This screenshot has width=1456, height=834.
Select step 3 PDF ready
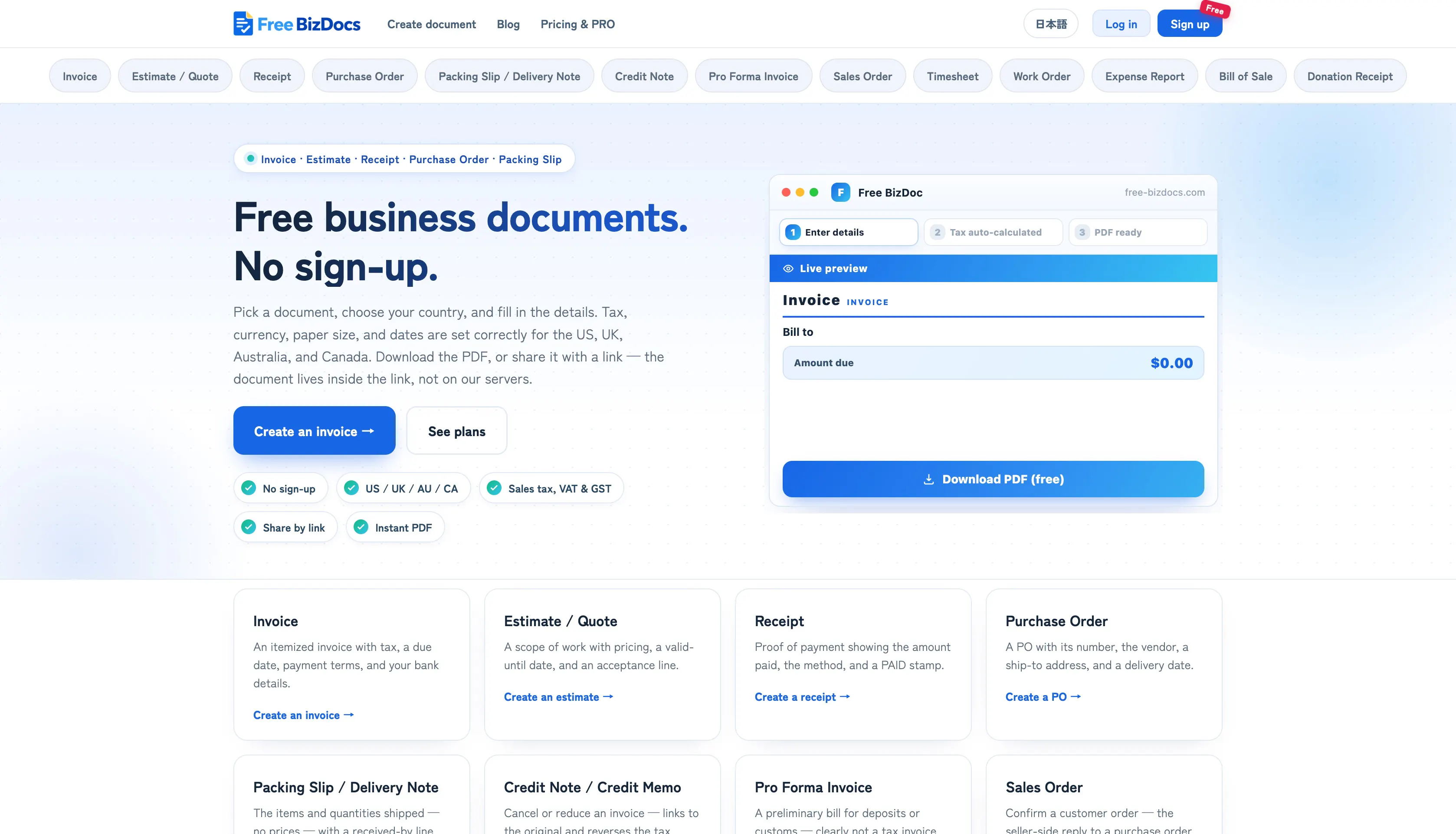[x=1138, y=232]
